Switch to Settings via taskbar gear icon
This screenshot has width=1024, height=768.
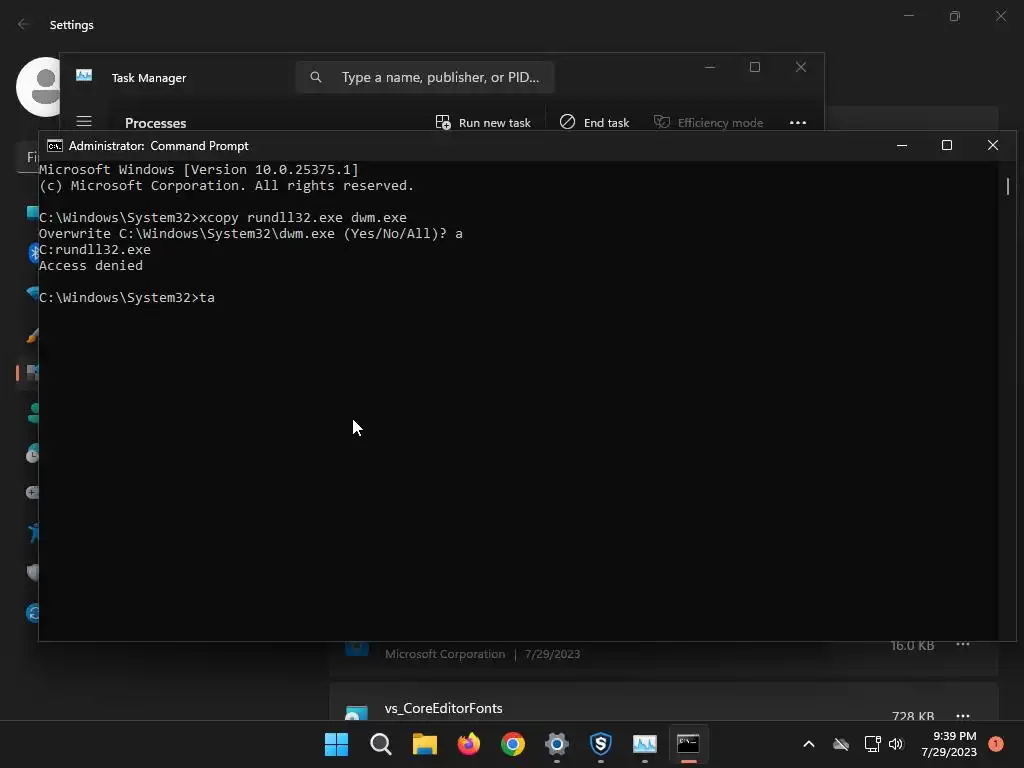pos(557,744)
